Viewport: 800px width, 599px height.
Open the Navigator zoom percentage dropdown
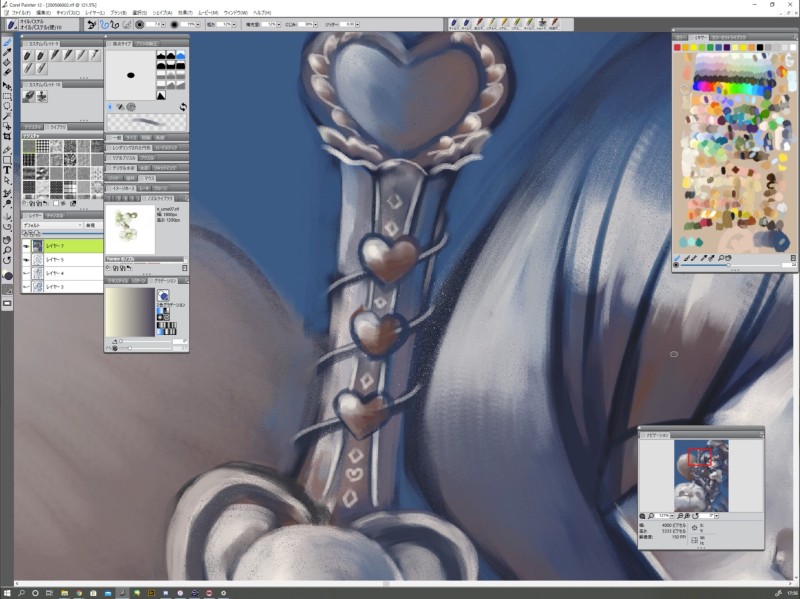(x=671, y=516)
